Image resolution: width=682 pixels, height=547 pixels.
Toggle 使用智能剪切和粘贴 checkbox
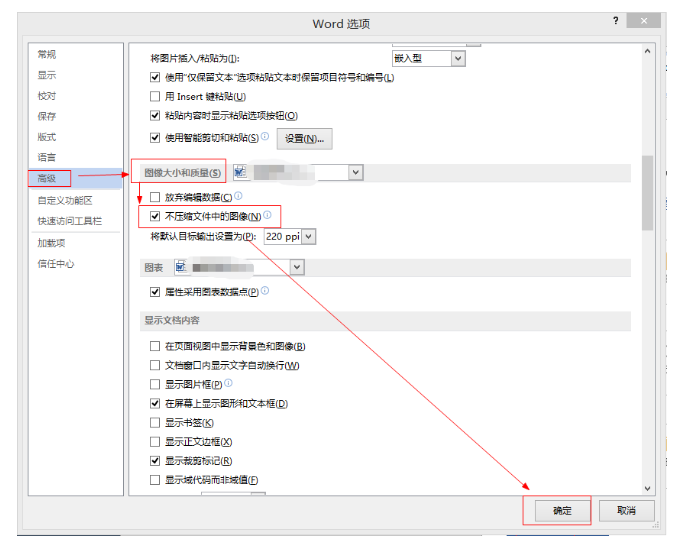click(155, 138)
